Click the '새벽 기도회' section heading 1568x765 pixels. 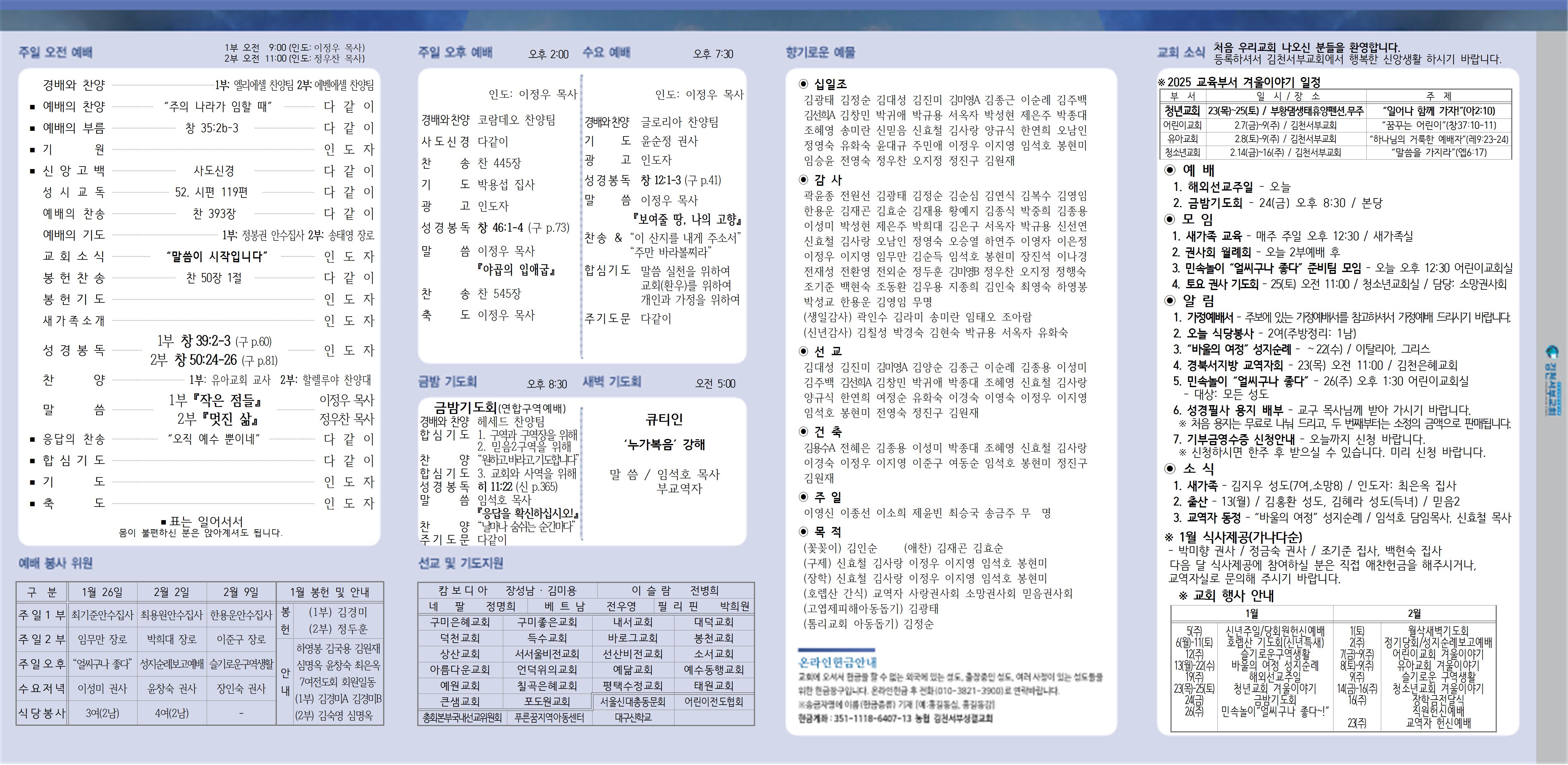612,382
